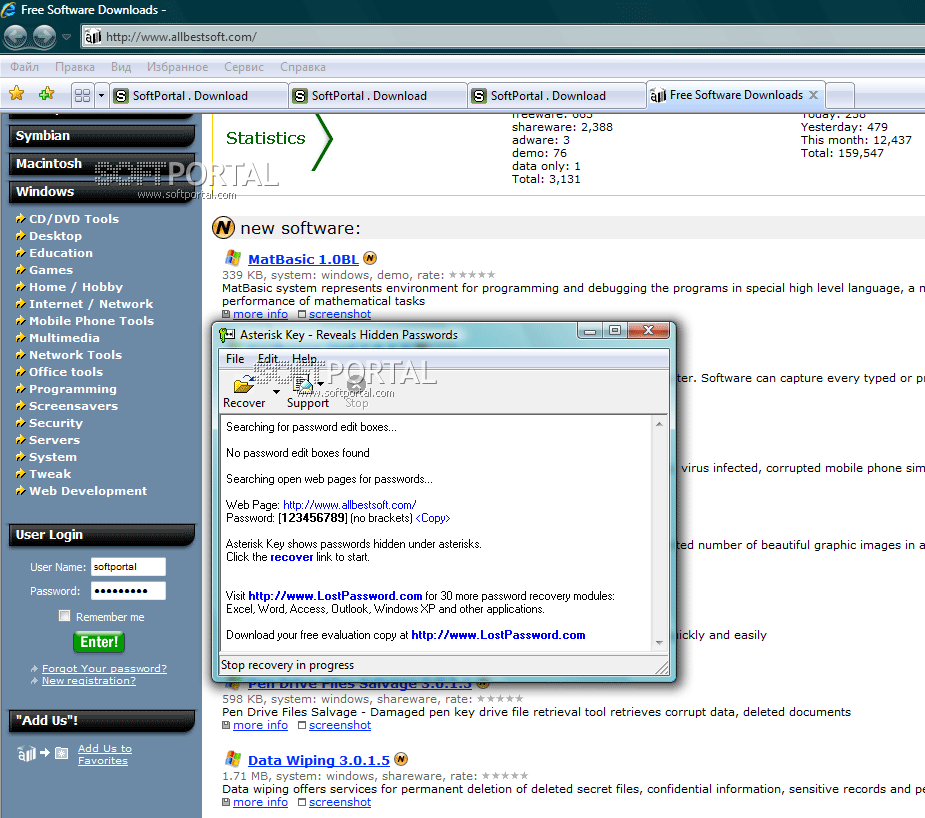Screen dimensions: 925x818
Task: Click more info under Pen Drive Files Salvage
Action: click(260, 725)
